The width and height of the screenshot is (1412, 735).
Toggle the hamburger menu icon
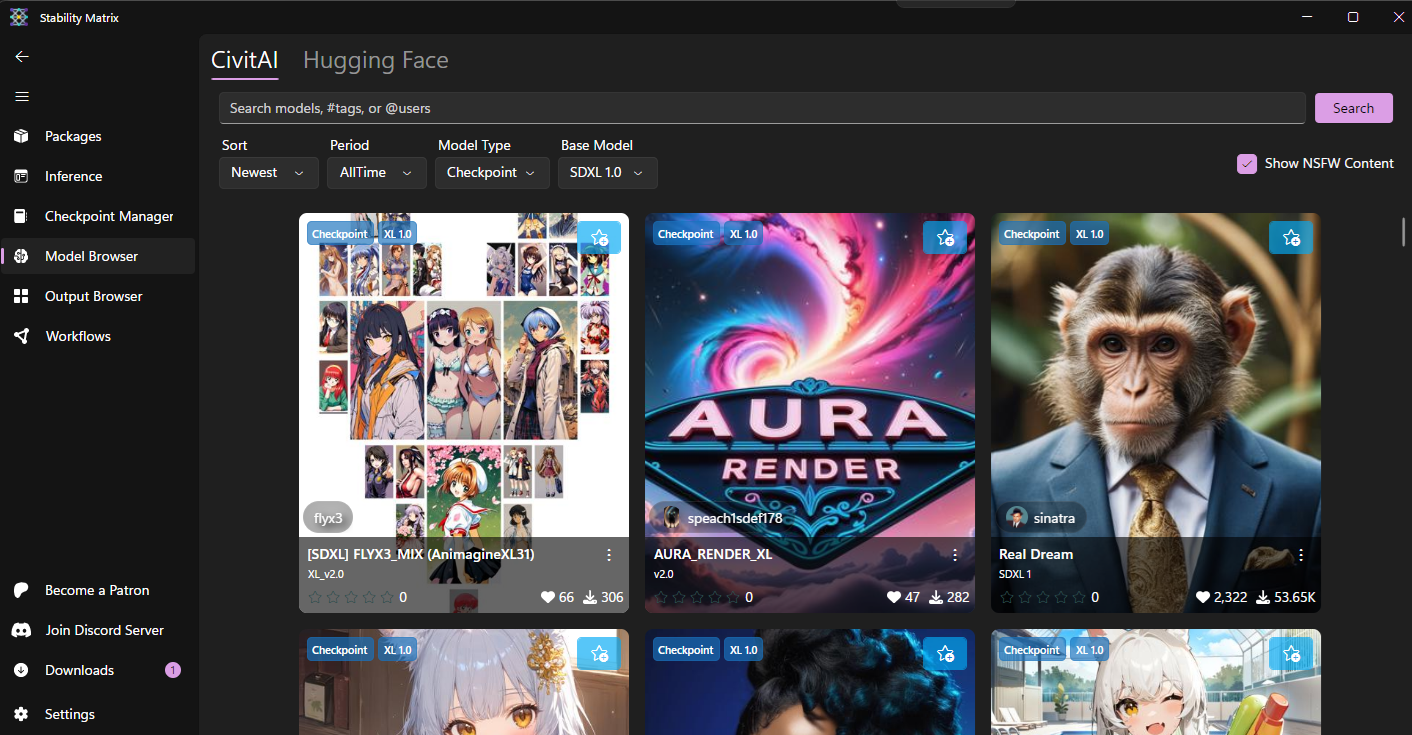click(22, 97)
